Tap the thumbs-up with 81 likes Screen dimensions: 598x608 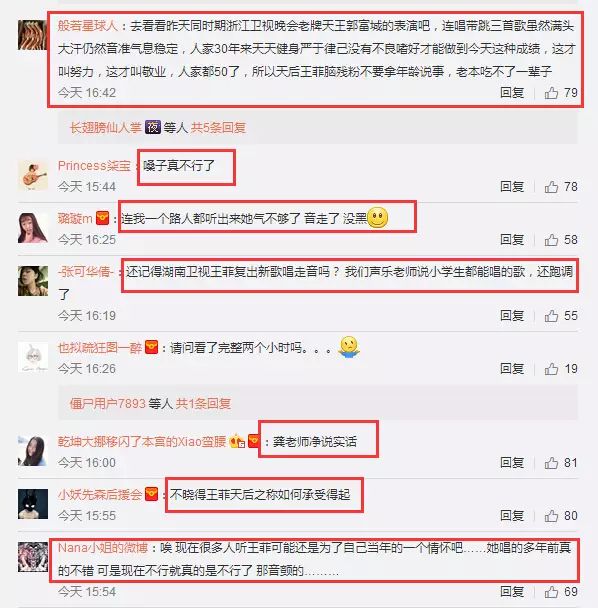[x=551, y=463]
